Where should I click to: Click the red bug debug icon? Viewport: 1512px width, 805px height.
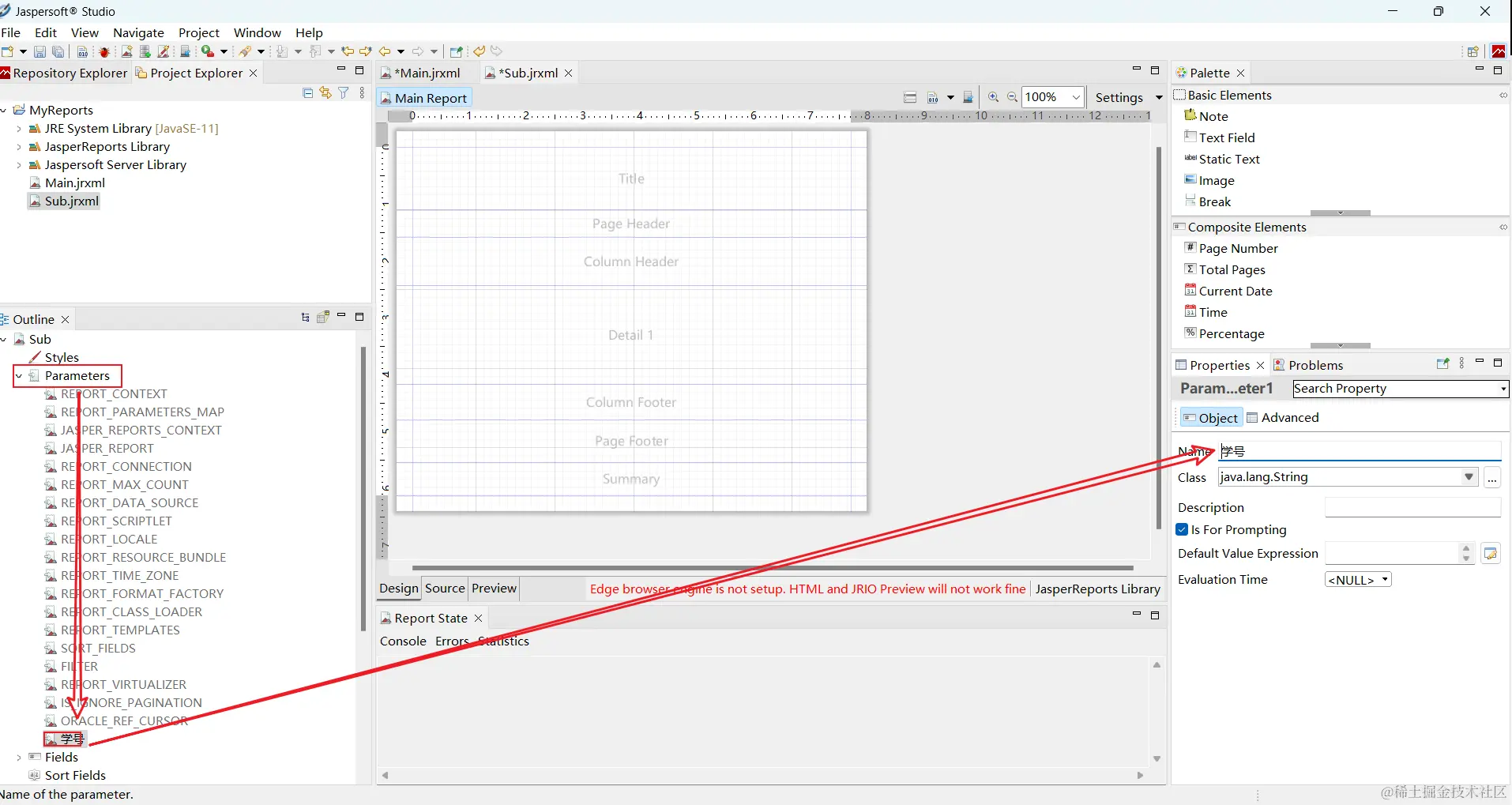pyautogui.click(x=103, y=51)
